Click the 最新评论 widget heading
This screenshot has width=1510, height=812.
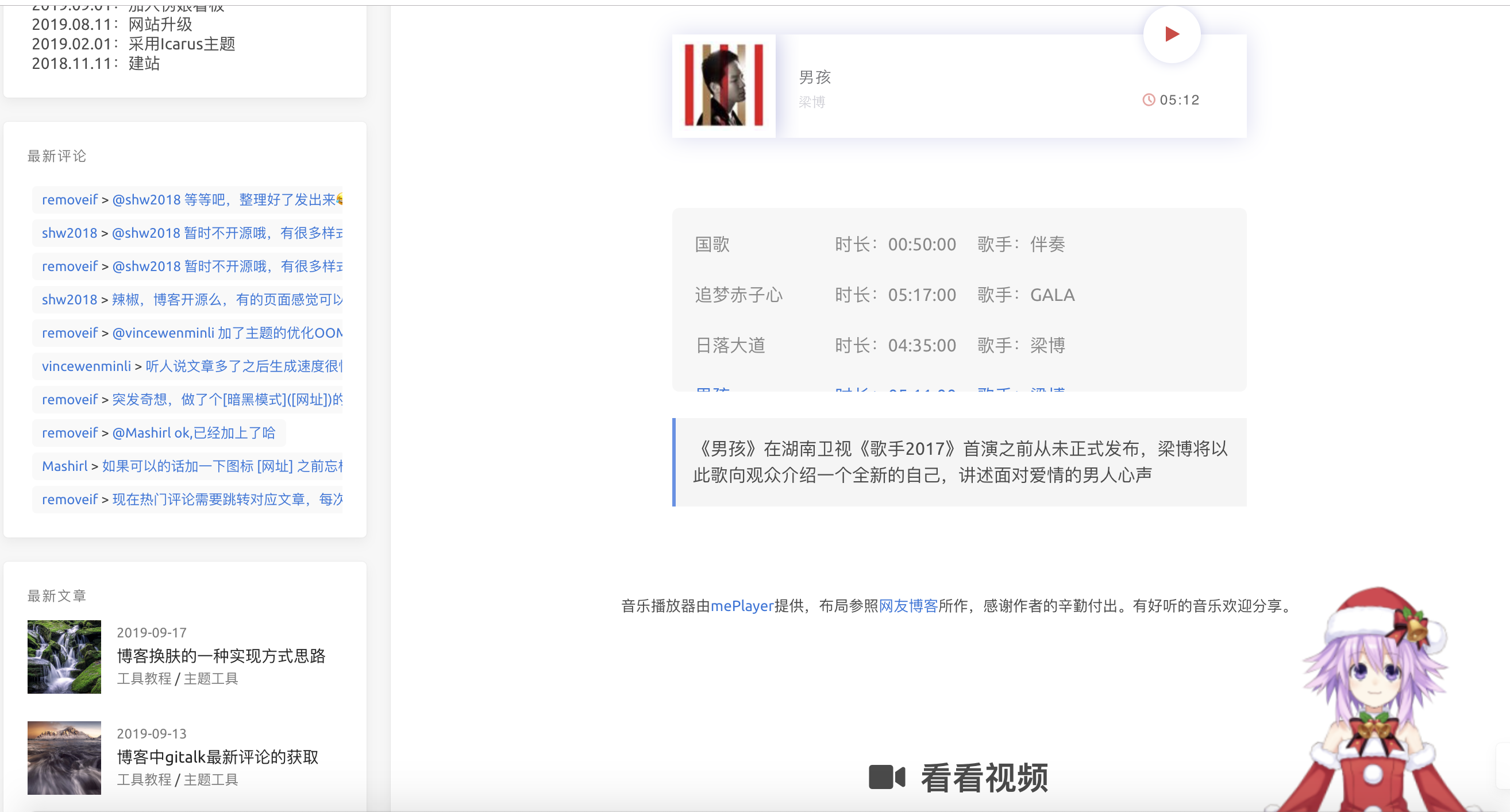point(57,156)
